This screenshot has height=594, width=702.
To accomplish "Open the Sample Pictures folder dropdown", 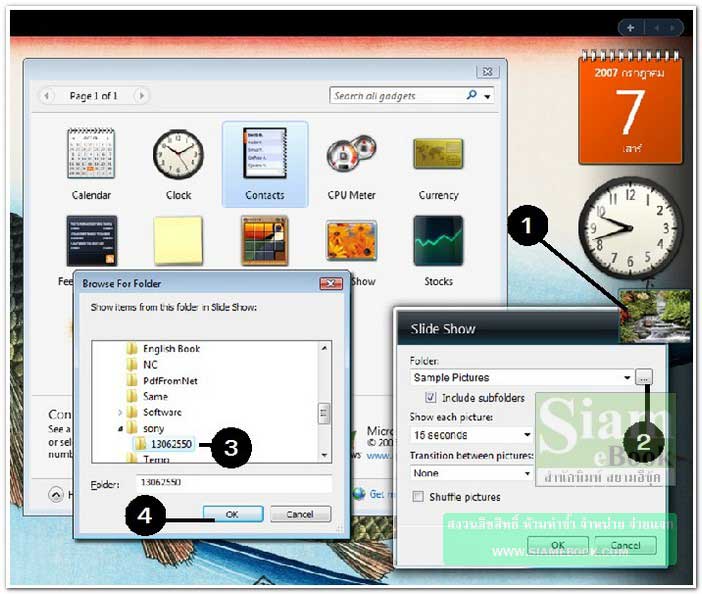I will point(627,377).
